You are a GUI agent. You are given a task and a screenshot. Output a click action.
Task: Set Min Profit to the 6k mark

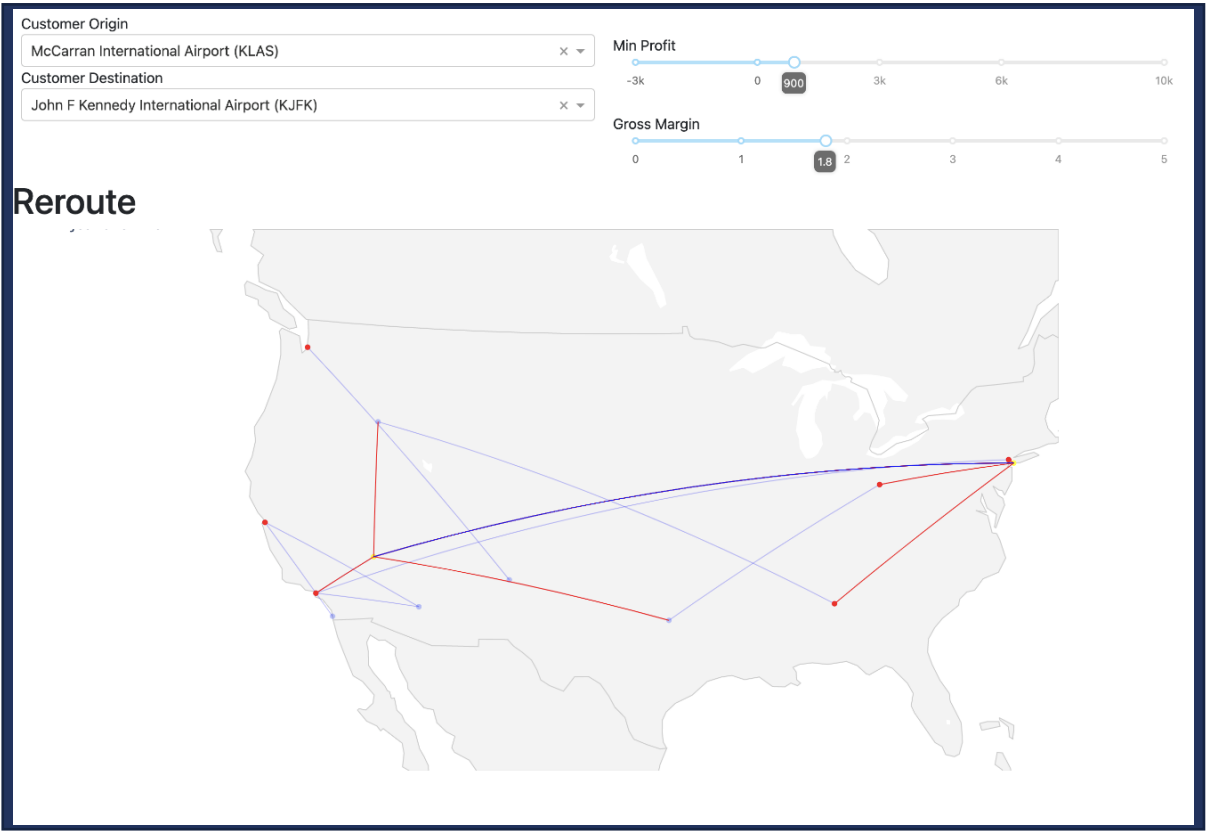pos(1001,62)
